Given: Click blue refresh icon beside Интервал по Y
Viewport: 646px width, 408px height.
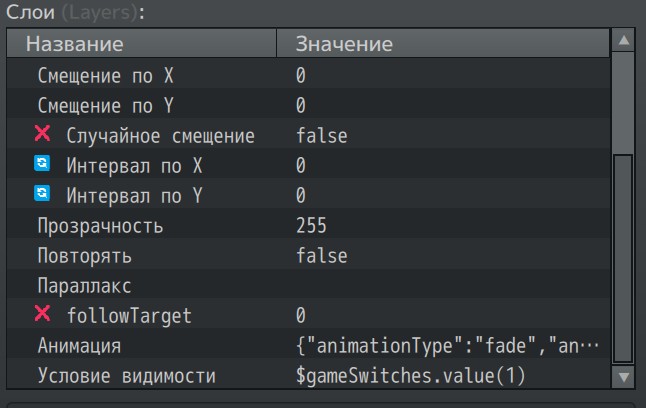Looking at the screenshot, I should (x=42, y=193).
